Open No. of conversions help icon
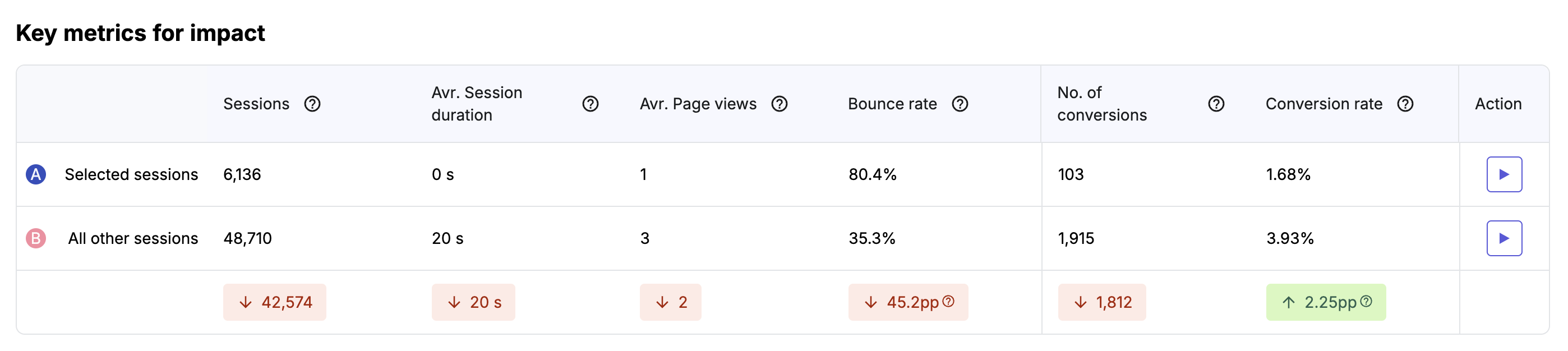The image size is (1568, 351). click(1216, 104)
